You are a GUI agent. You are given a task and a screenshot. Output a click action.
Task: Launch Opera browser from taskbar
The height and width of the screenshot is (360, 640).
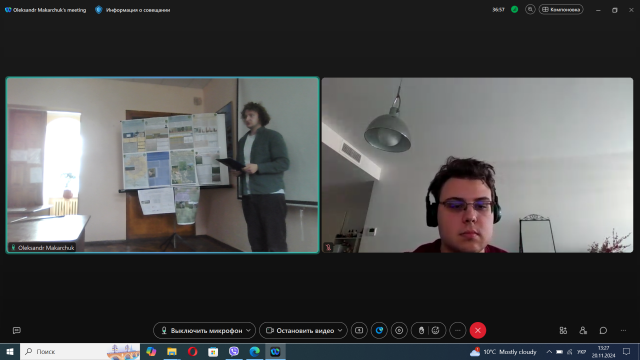pos(193,351)
